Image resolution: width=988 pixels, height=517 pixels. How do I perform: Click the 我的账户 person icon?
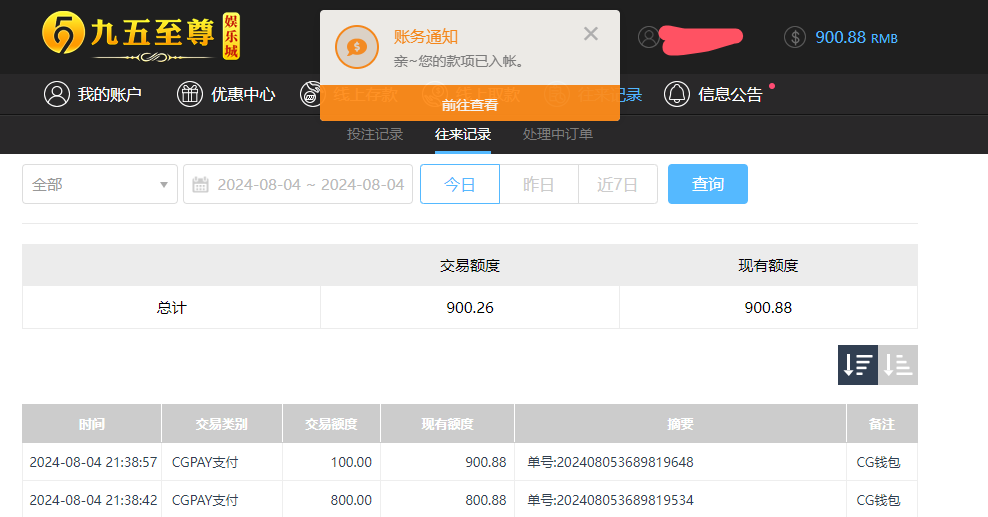57,94
